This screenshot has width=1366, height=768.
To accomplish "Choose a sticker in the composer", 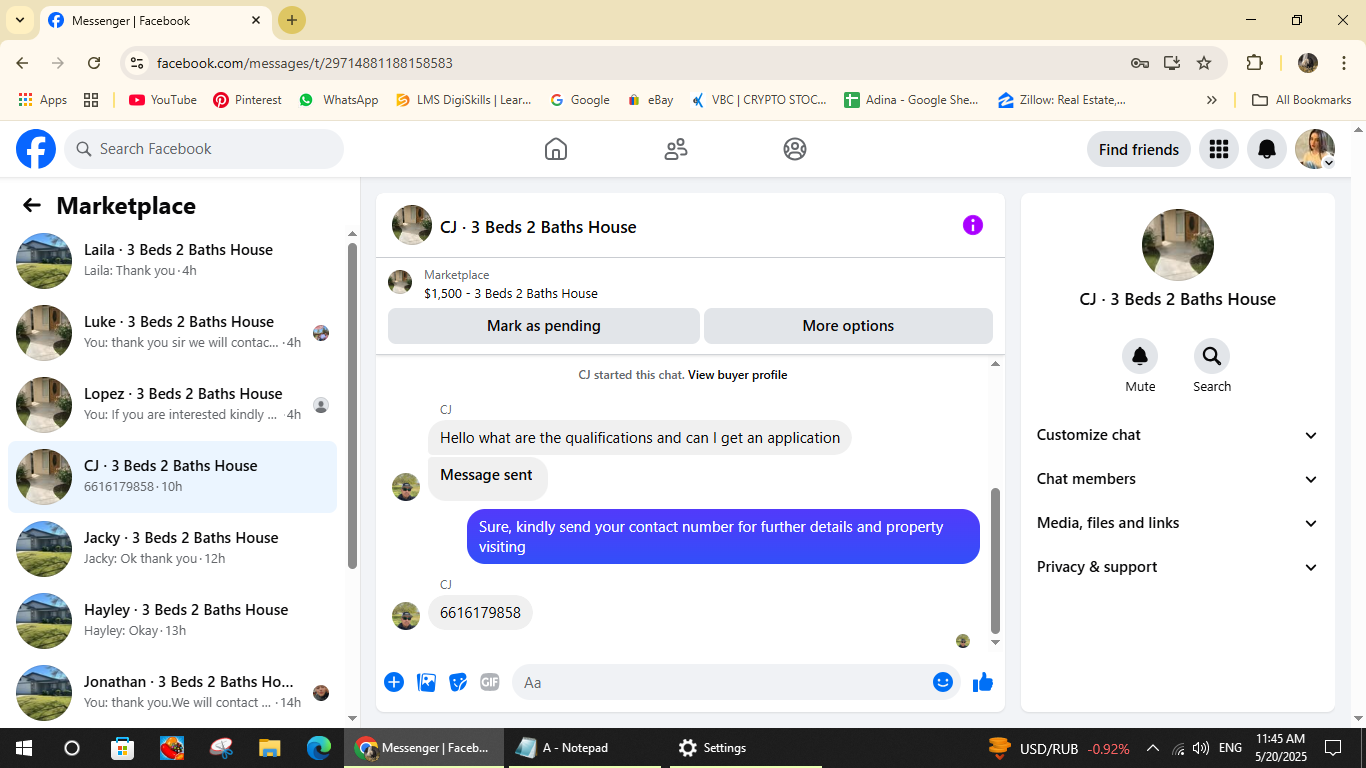I will tap(458, 682).
